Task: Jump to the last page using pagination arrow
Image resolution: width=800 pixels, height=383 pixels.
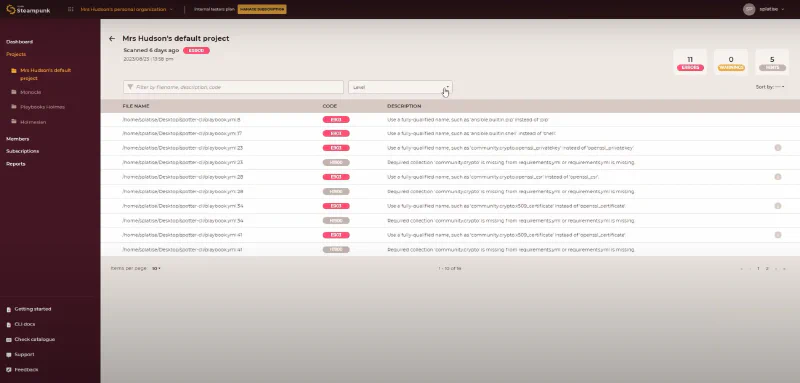Action: click(784, 268)
